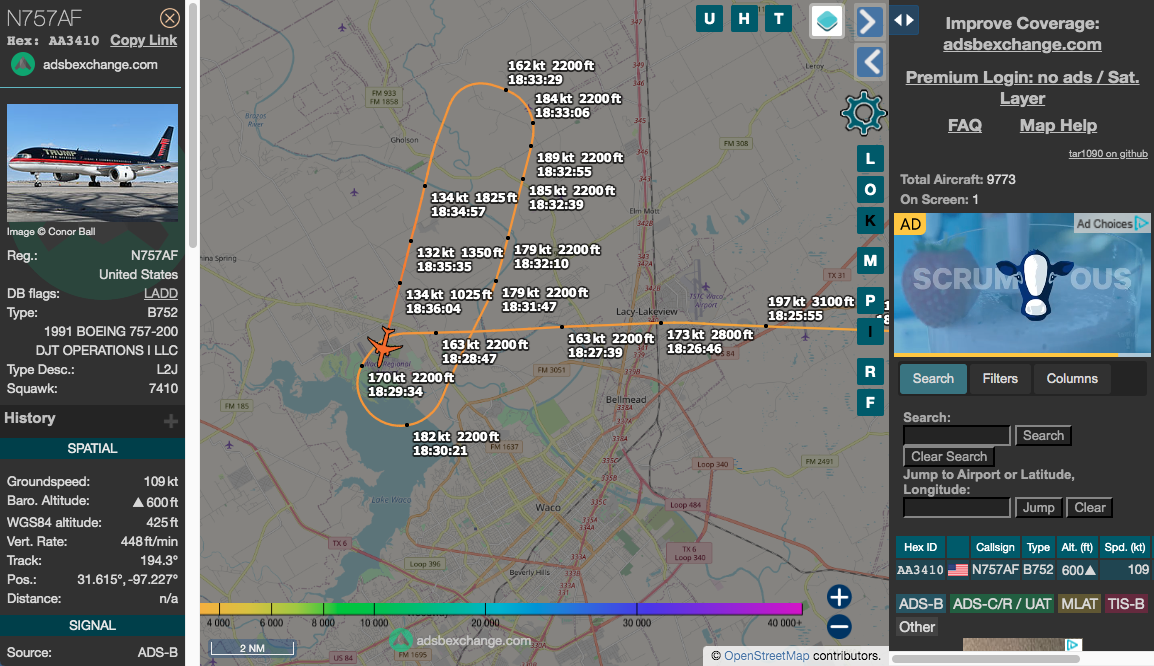Toggle the I map option button

pyautogui.click(x=870, y=331)
